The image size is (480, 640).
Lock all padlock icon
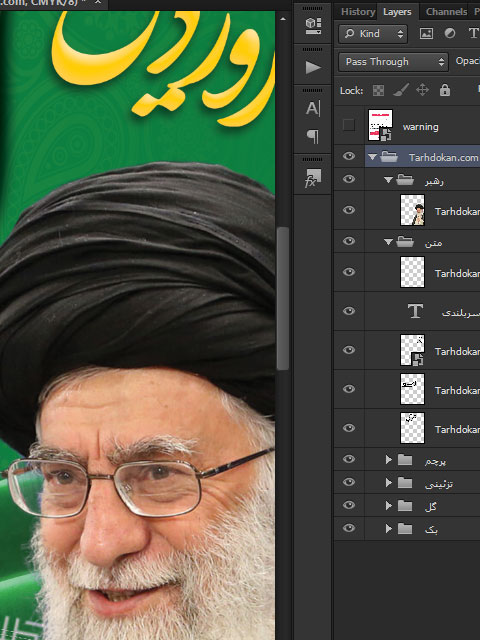[445, 90]
